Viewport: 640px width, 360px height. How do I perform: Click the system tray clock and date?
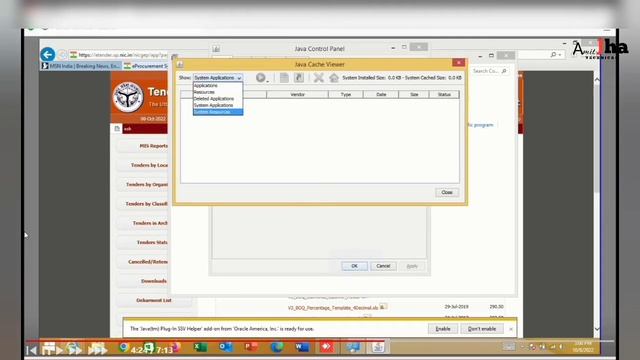[583, 347]
